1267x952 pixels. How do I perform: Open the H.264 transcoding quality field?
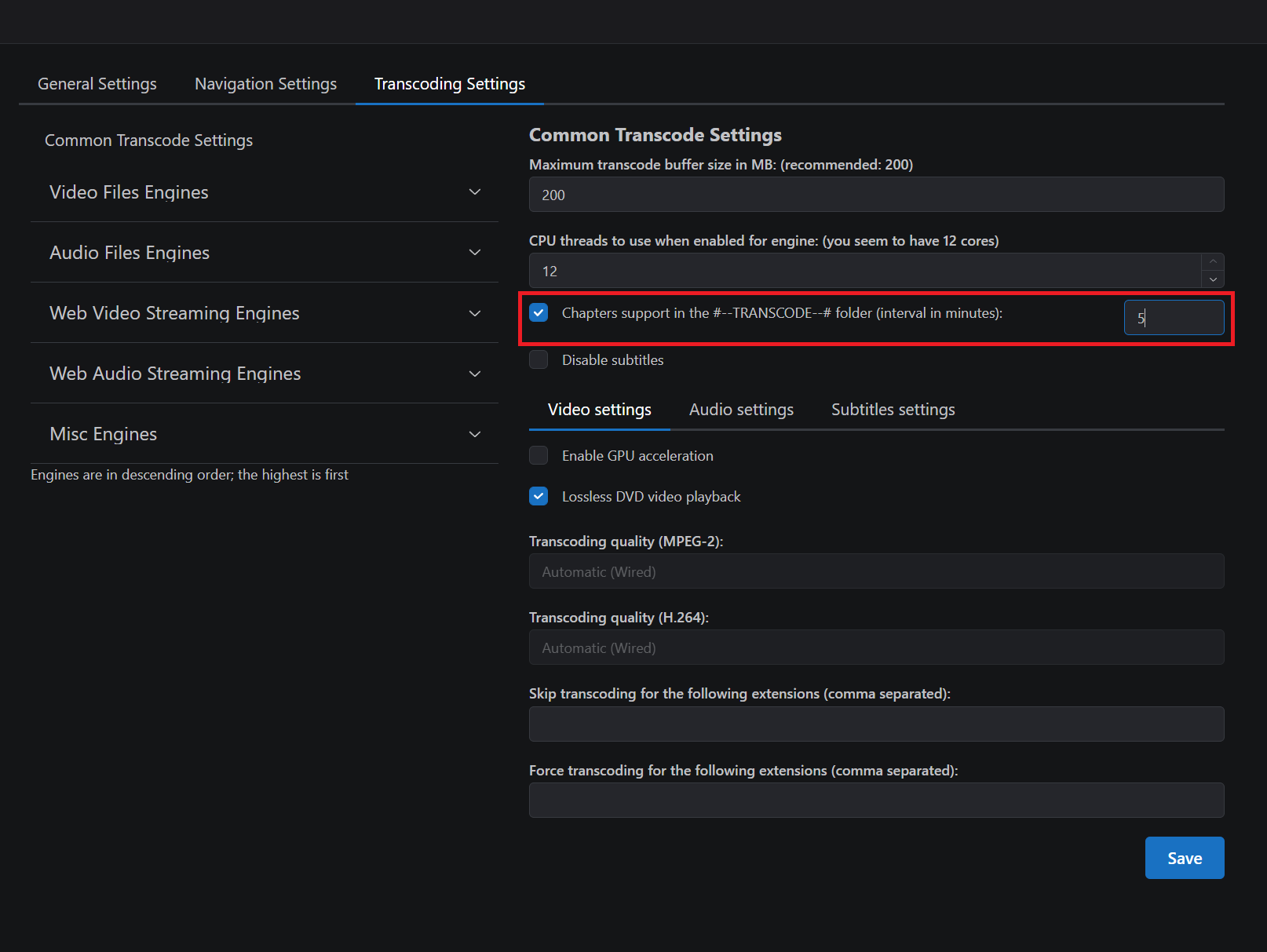(876, 647)
